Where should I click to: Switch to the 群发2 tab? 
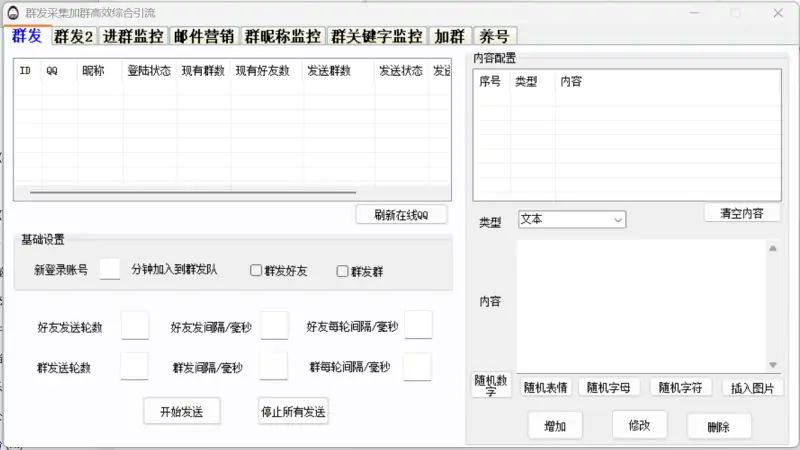[73, 37]
